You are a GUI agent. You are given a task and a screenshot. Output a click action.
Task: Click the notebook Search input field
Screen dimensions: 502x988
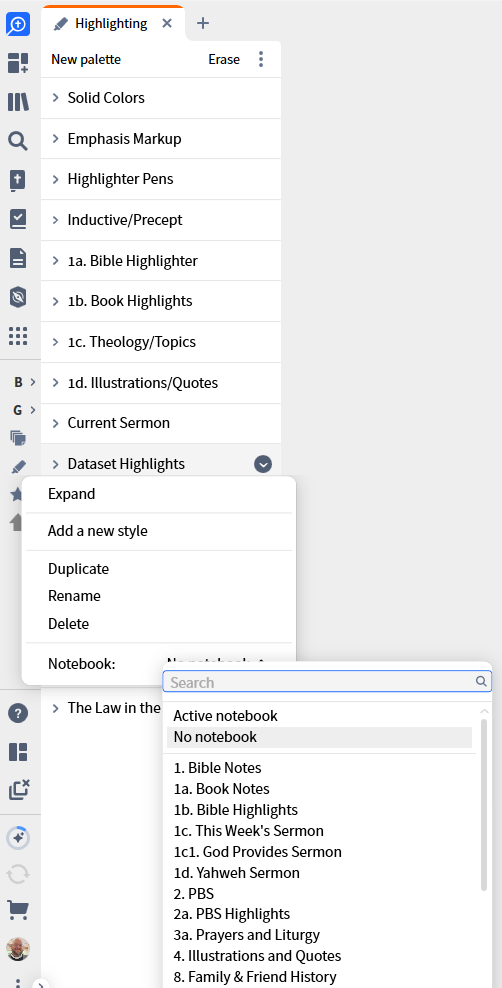pyautogui.click(x=328, y=682)
